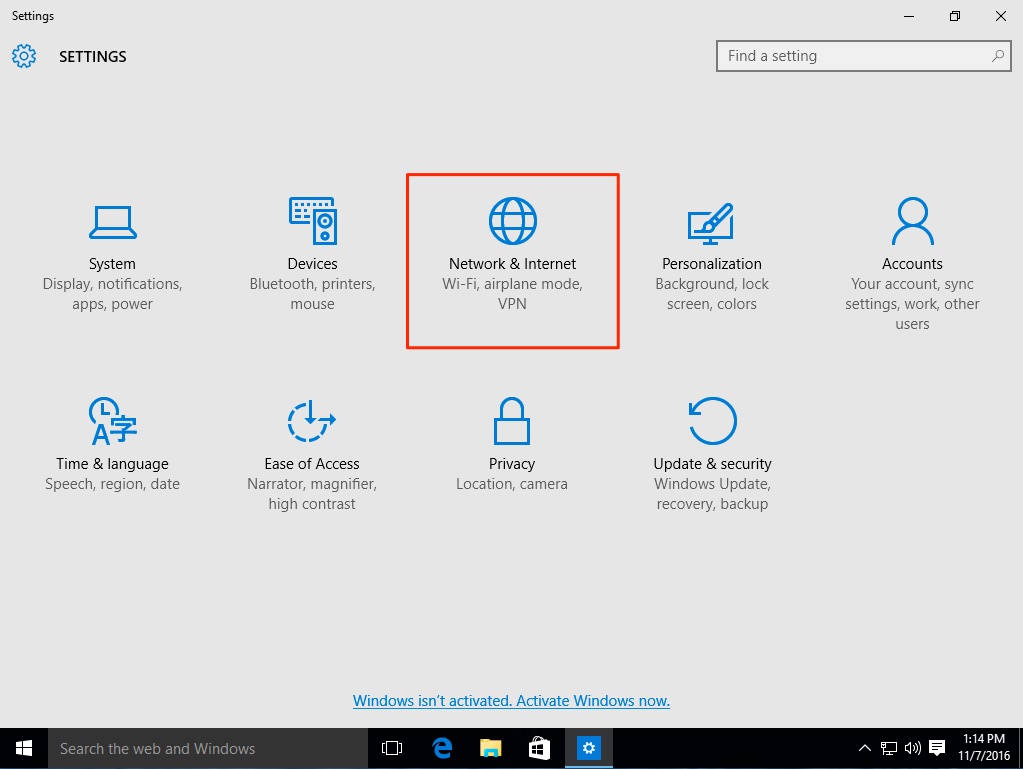The image size is (1023, 769).
Task: Open File Explorer from the taskbar
Action: point(490,748)
